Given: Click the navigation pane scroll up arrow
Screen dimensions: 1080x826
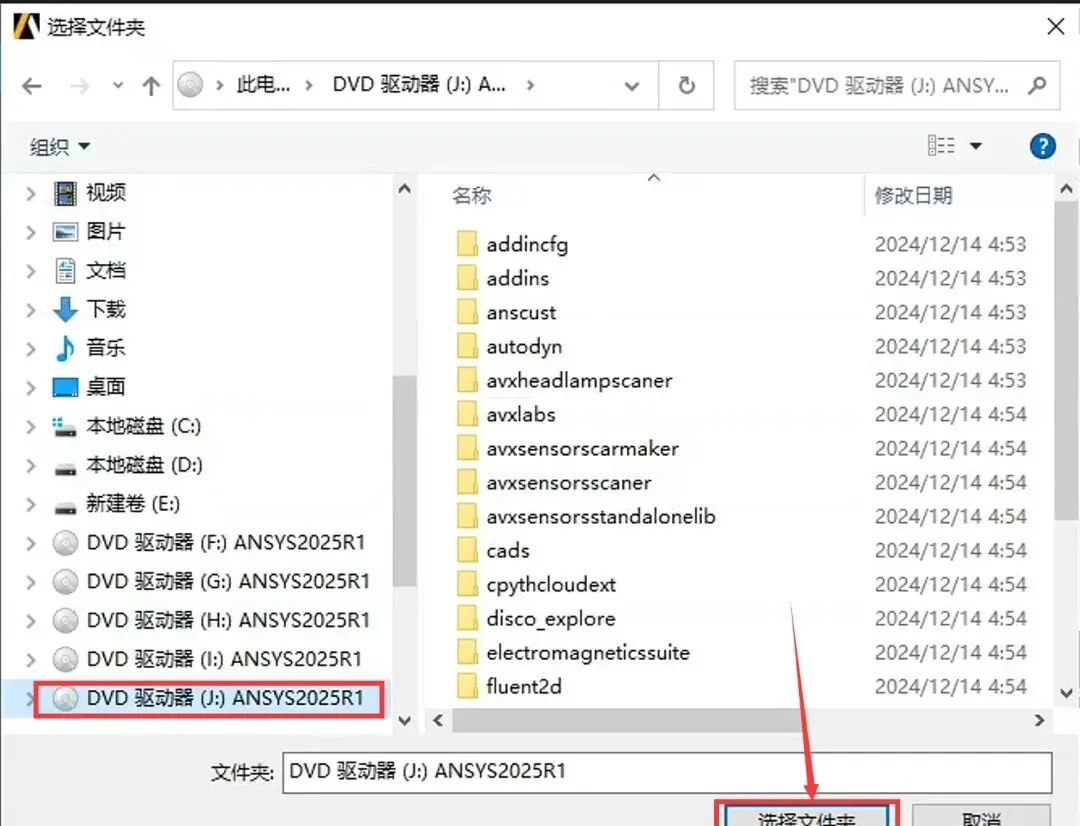Looking at the screenshot, I should click(404, 188).
